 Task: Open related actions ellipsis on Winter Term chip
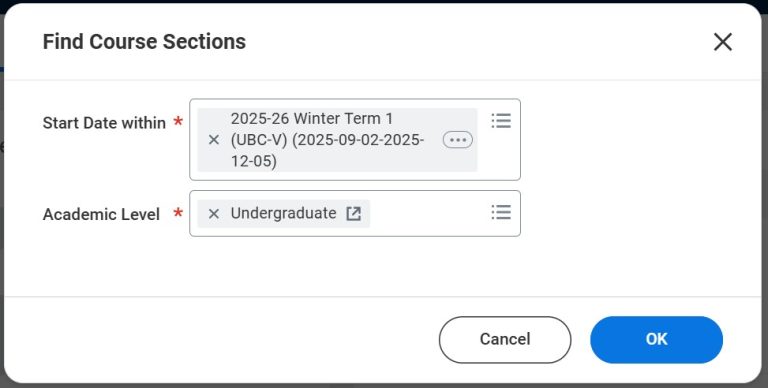pos(457,140)
